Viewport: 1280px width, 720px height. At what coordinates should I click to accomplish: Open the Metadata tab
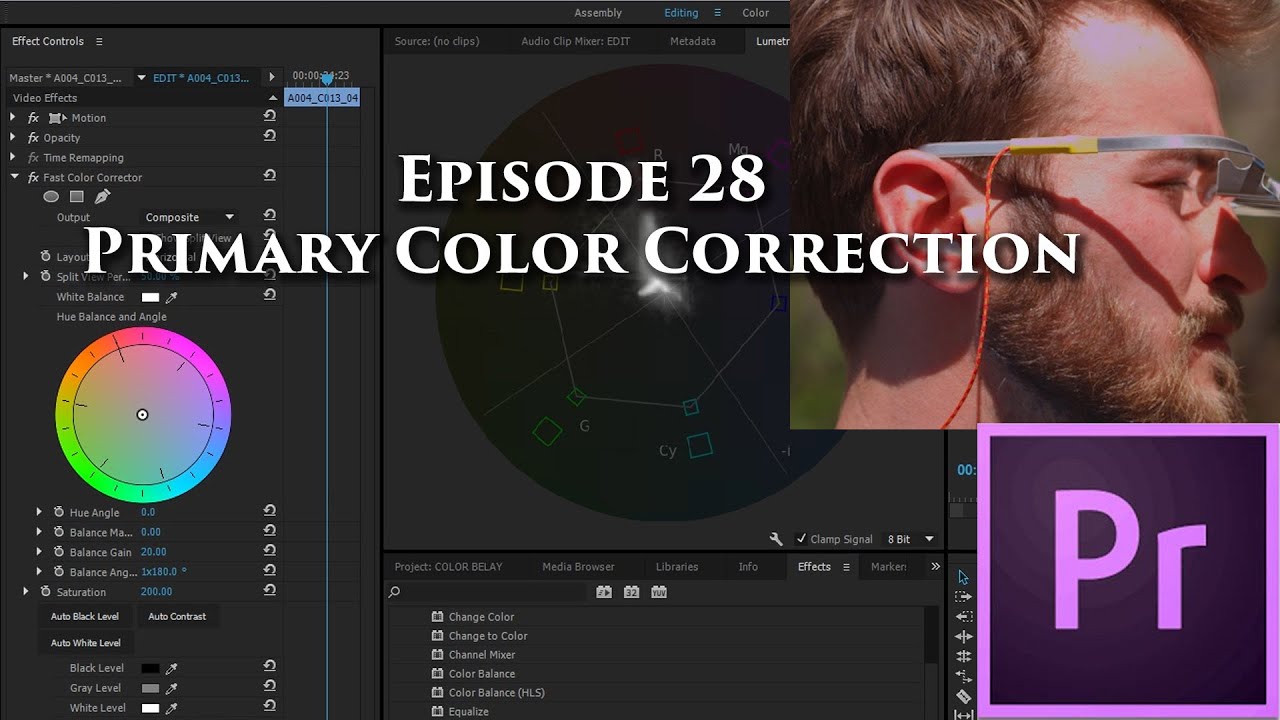[x=693, y=41]
